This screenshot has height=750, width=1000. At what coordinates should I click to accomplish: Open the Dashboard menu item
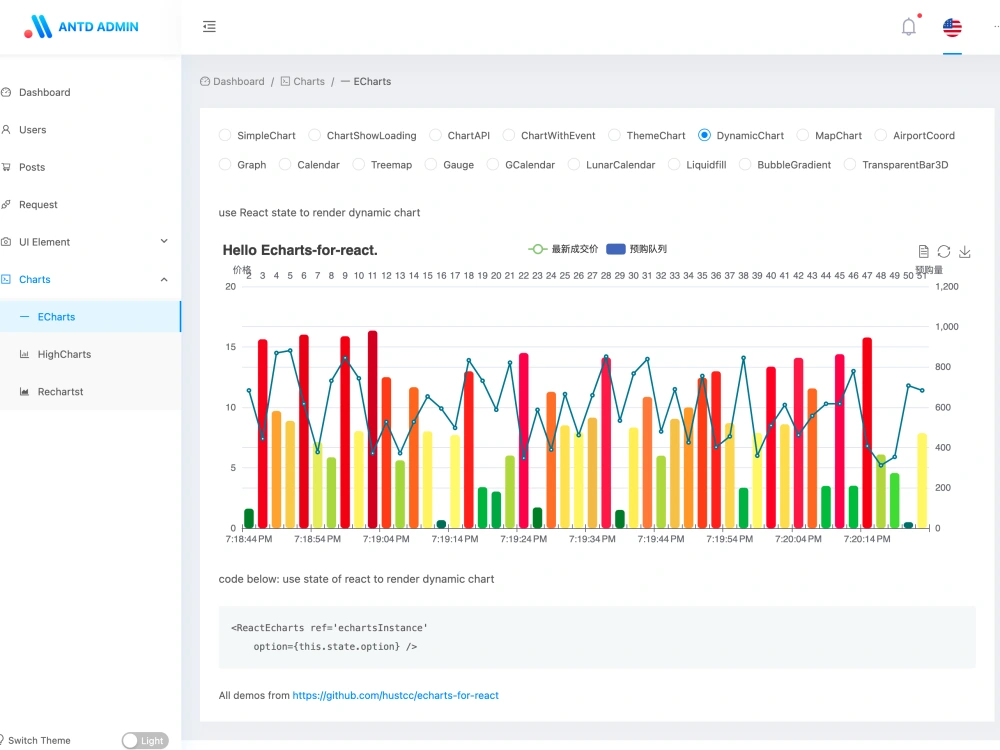pyautogui.click(x=91, y=92)
